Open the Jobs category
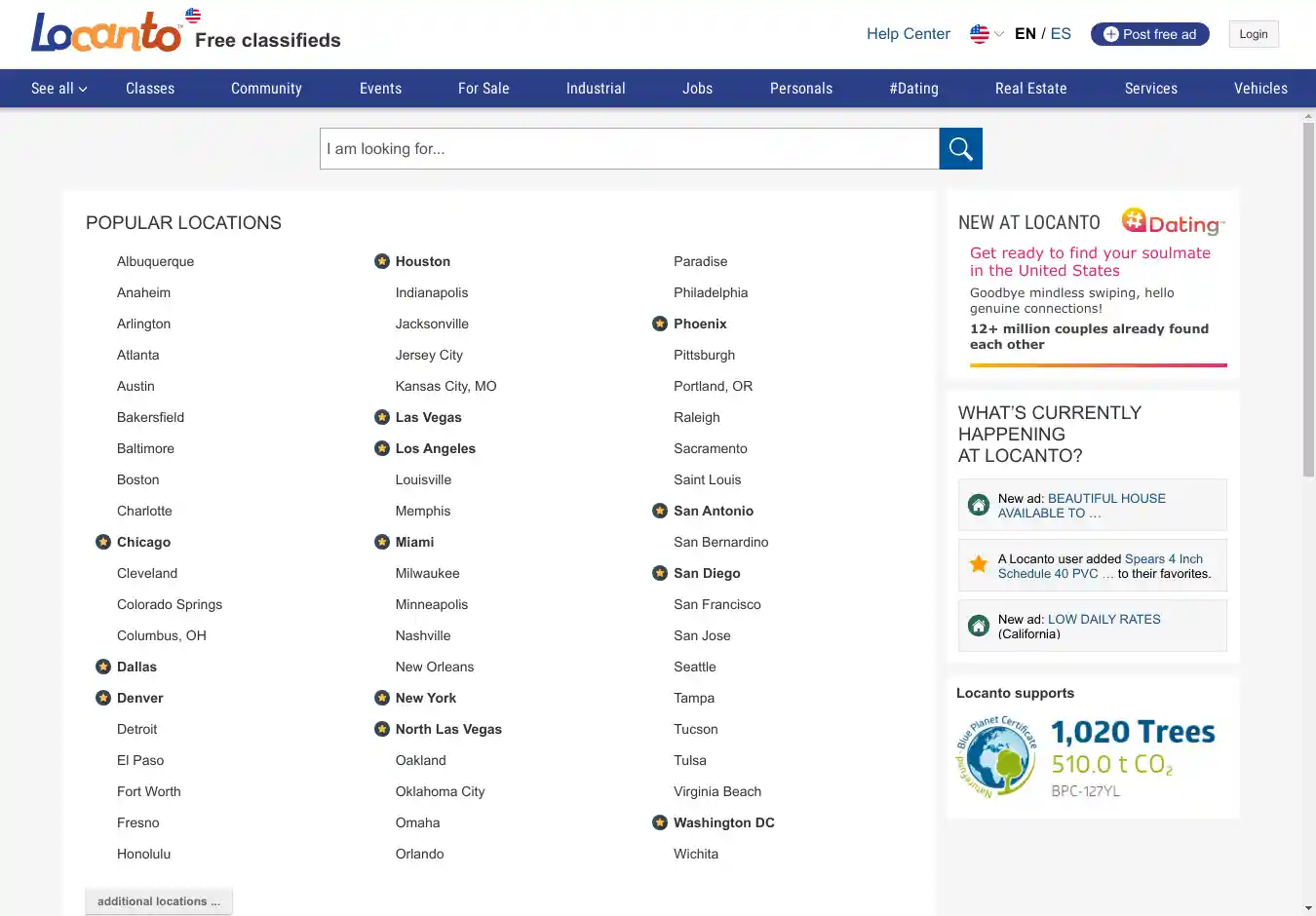Viewport: 1316px width, 916px height. 697,88
